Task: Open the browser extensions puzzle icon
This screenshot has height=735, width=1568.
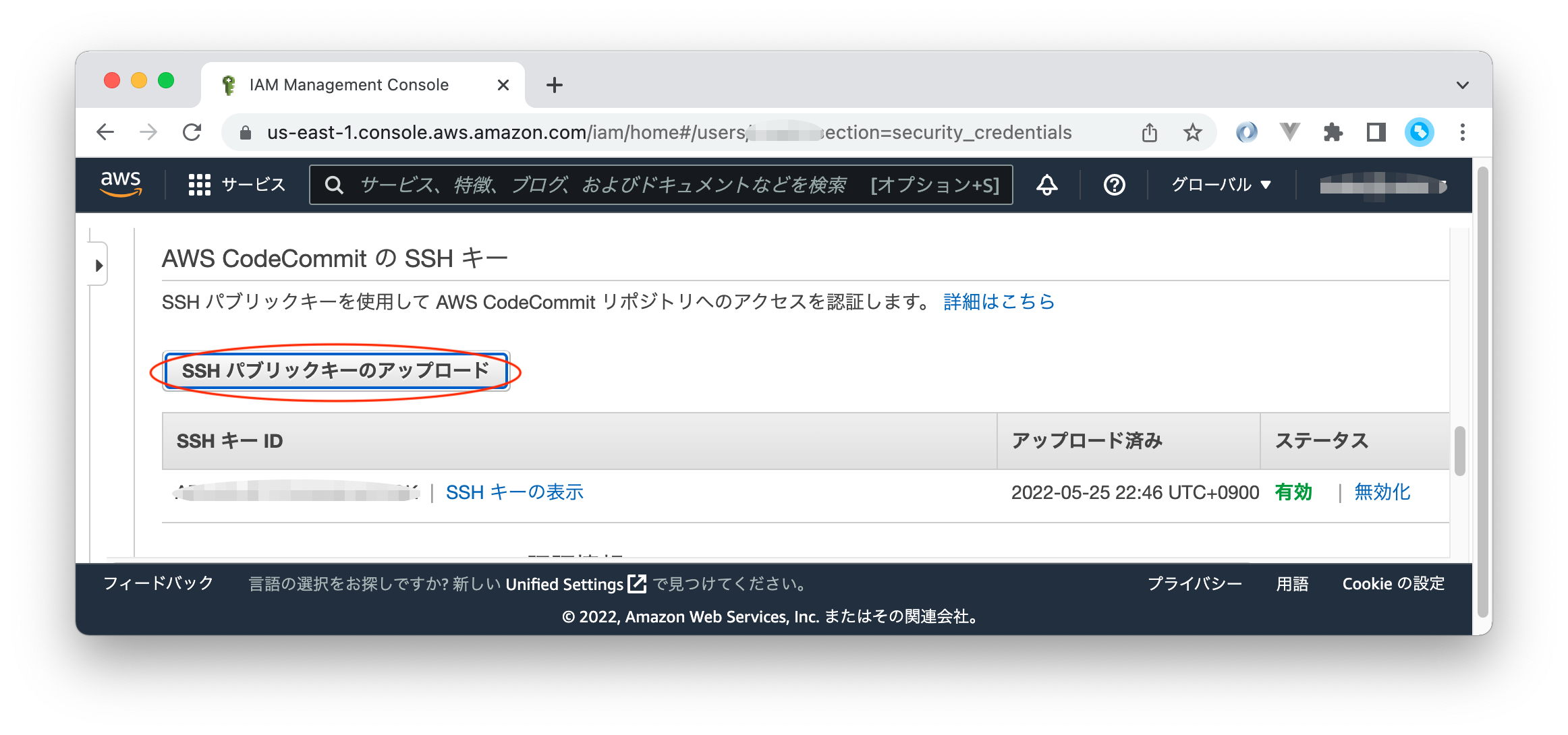Action: (1333, 132)
